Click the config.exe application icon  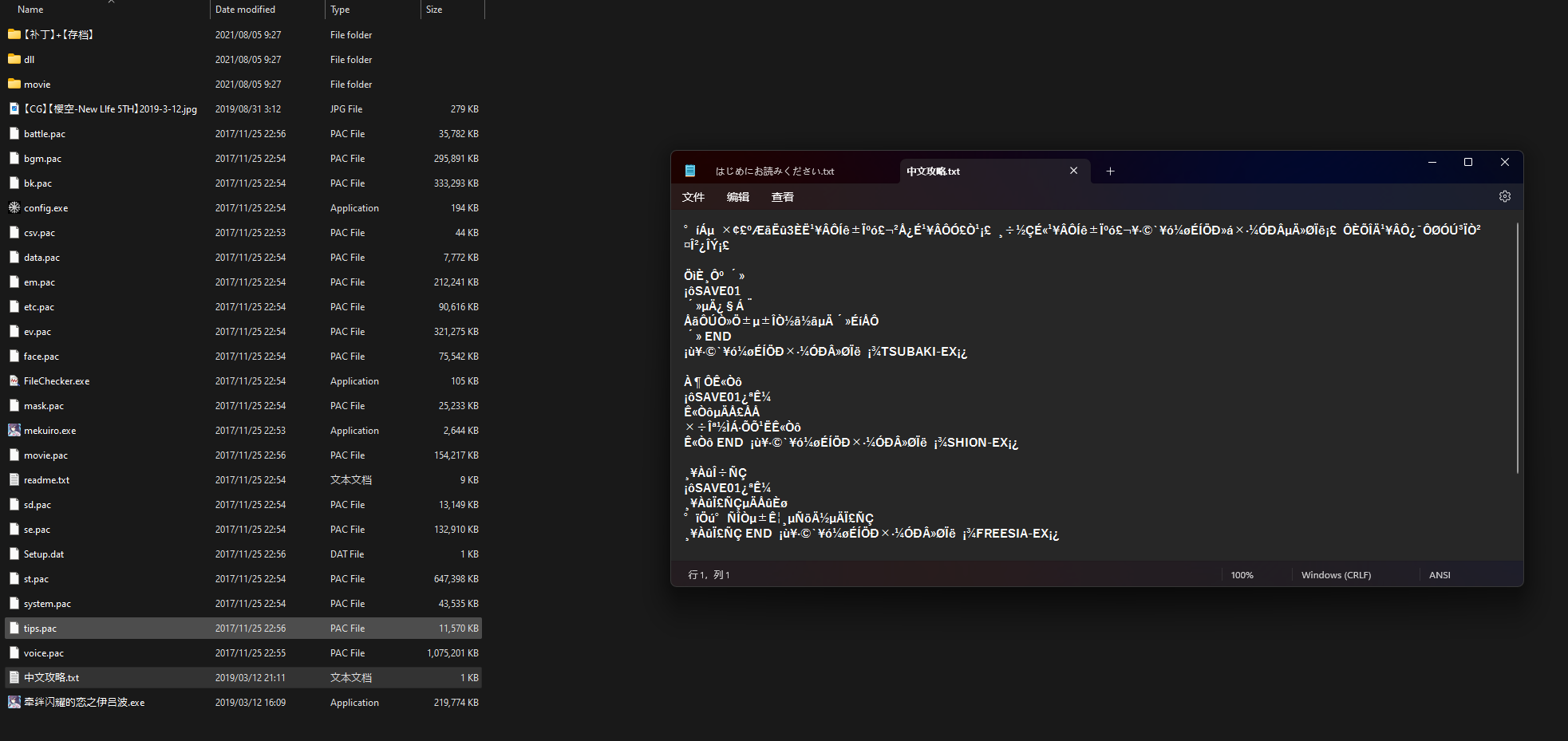coord(14,208)
